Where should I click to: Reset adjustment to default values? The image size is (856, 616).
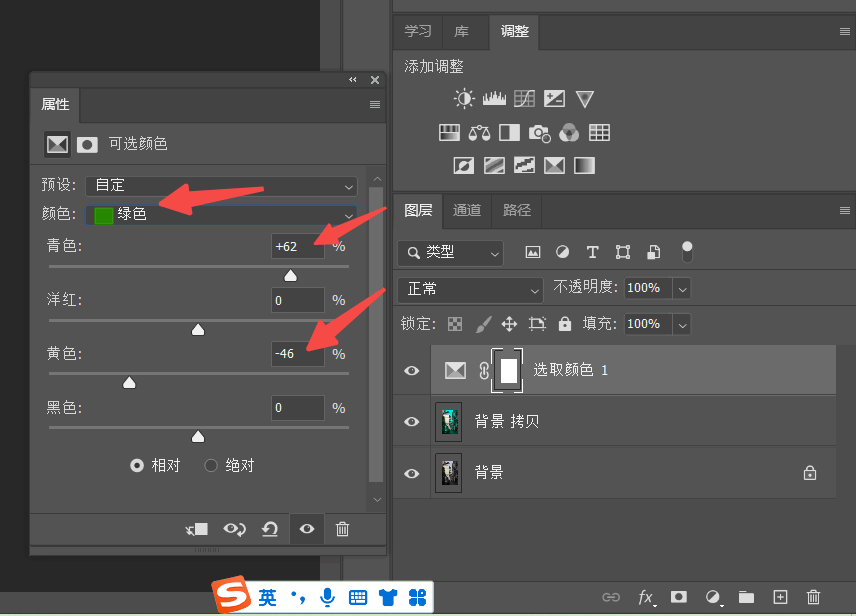click(270, 529)
